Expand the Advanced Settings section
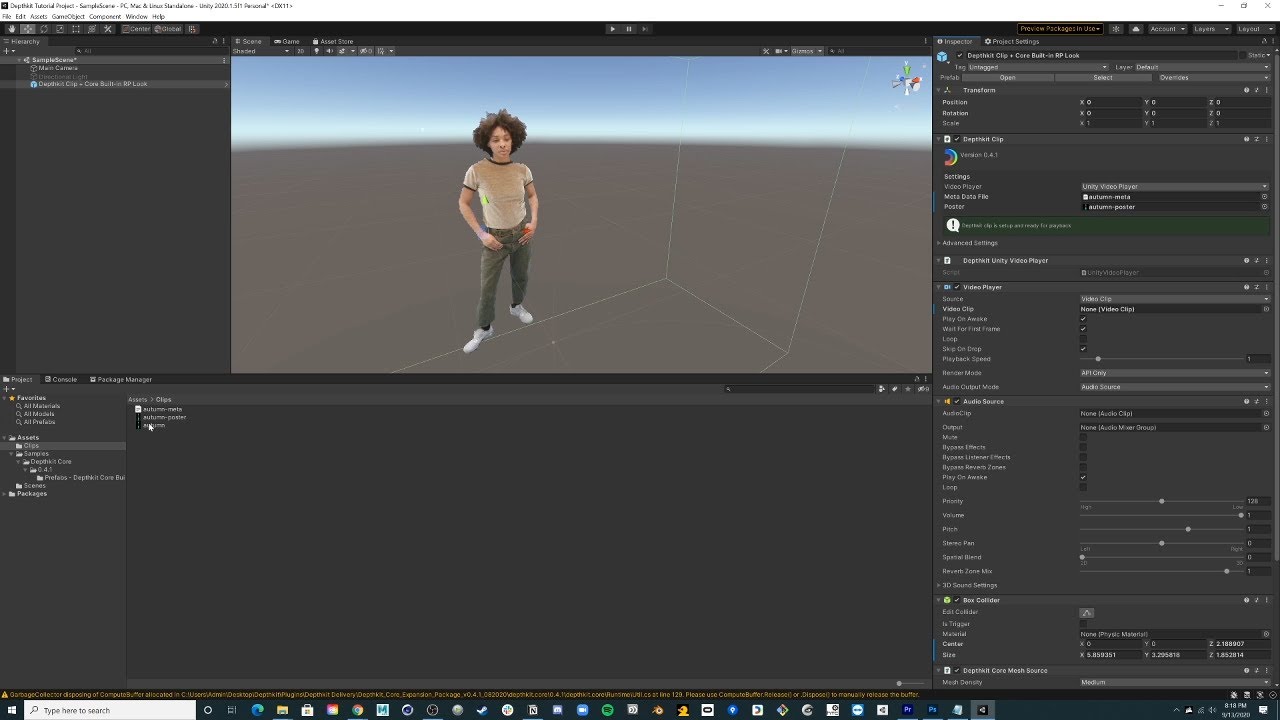 [x=969, y=243]
